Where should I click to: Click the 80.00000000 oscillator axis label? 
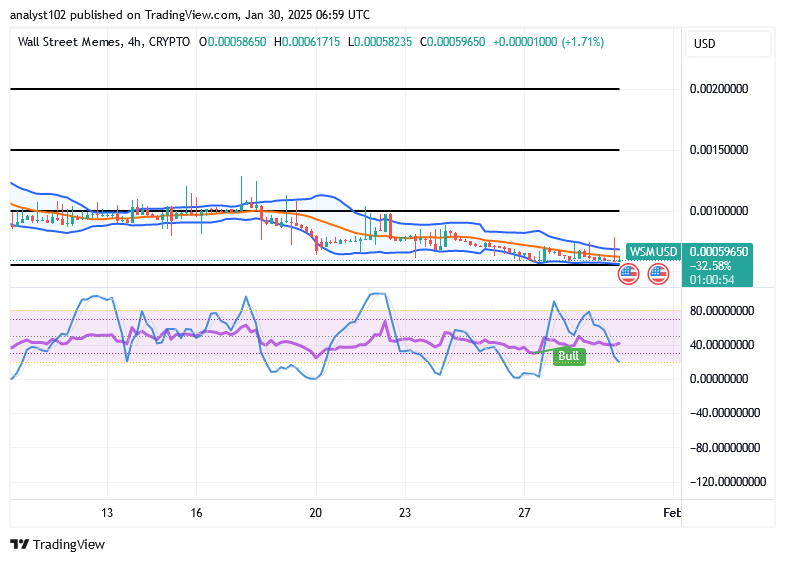coord(722,311)
